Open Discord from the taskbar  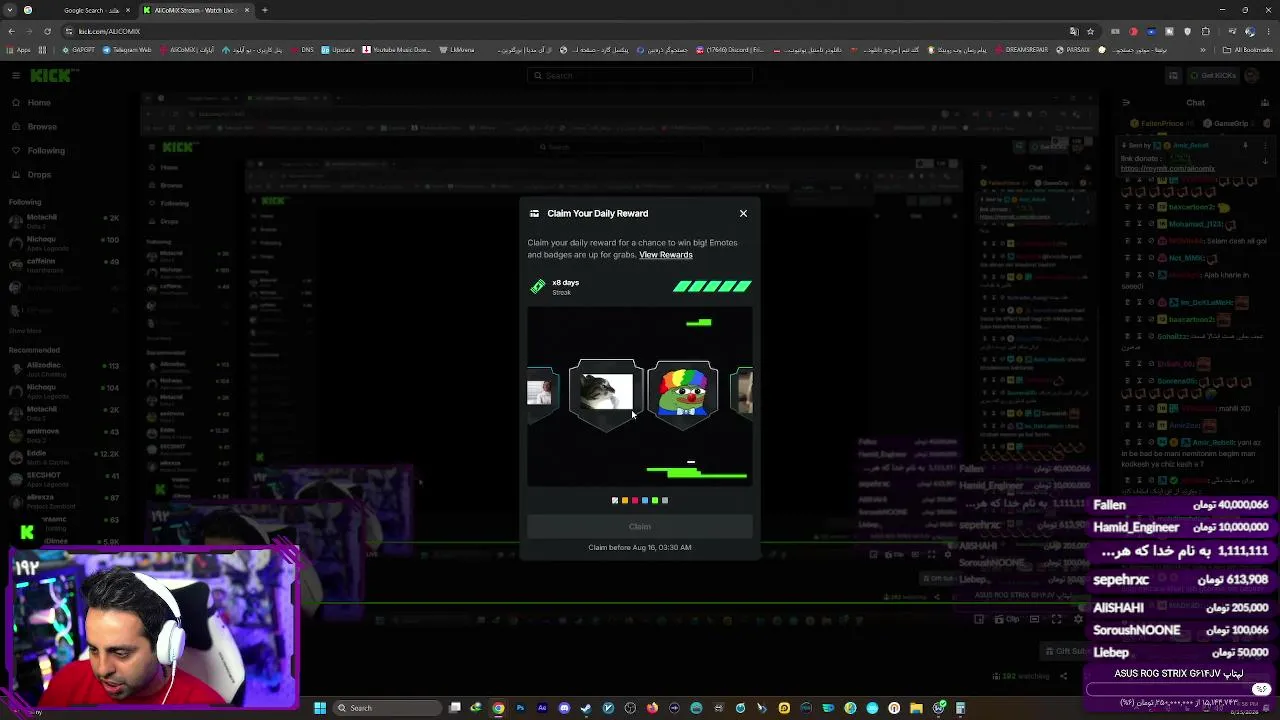(564, 708)
